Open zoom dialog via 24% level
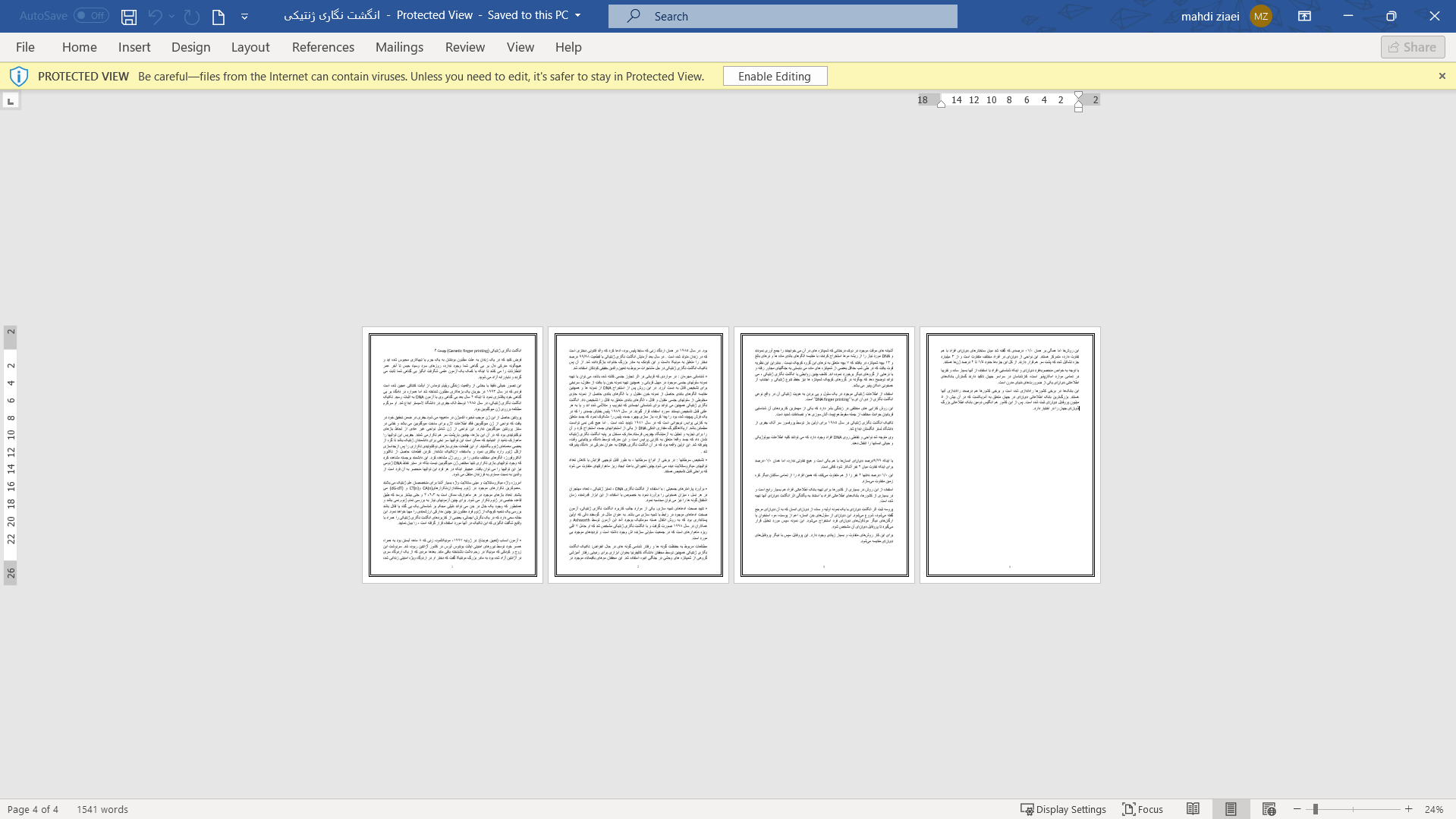The width and height of the screenshot is (1456, 819). 1433,809
